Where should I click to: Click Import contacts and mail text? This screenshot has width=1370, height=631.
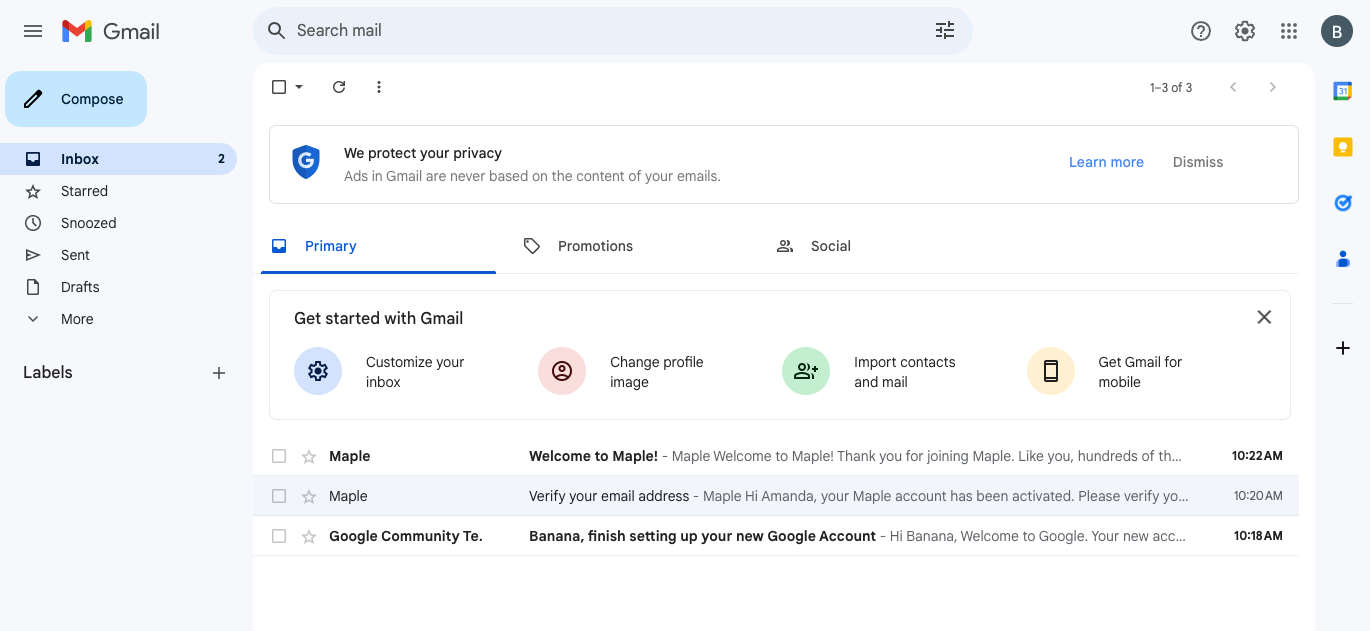pyautogui.click(x=905, y=372)
